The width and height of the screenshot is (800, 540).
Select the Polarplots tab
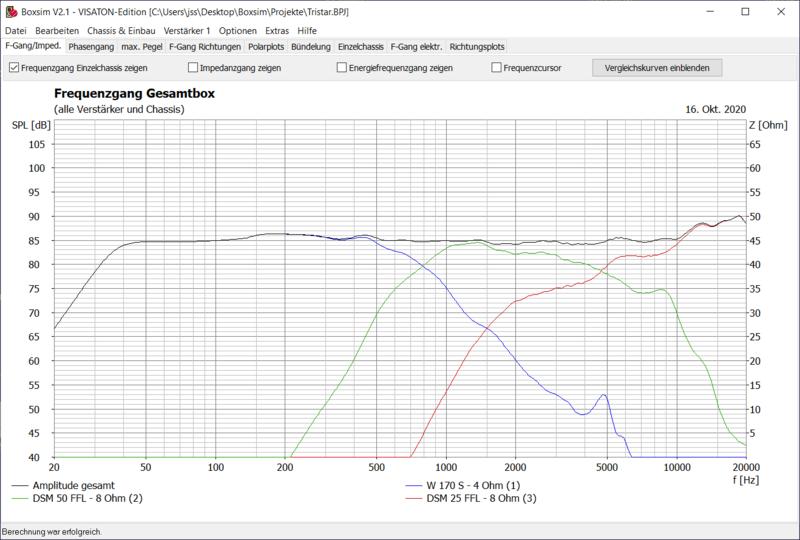click(265, 46)
